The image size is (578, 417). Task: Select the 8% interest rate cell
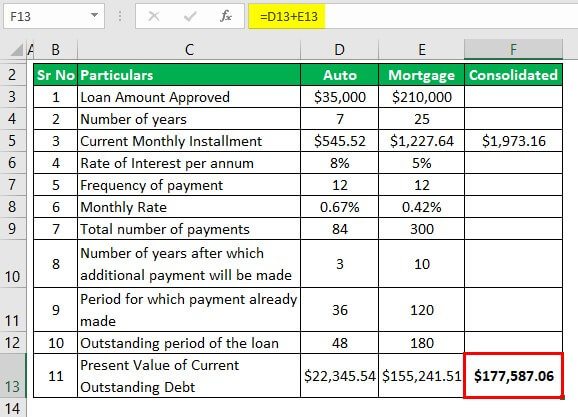[340, 163]
